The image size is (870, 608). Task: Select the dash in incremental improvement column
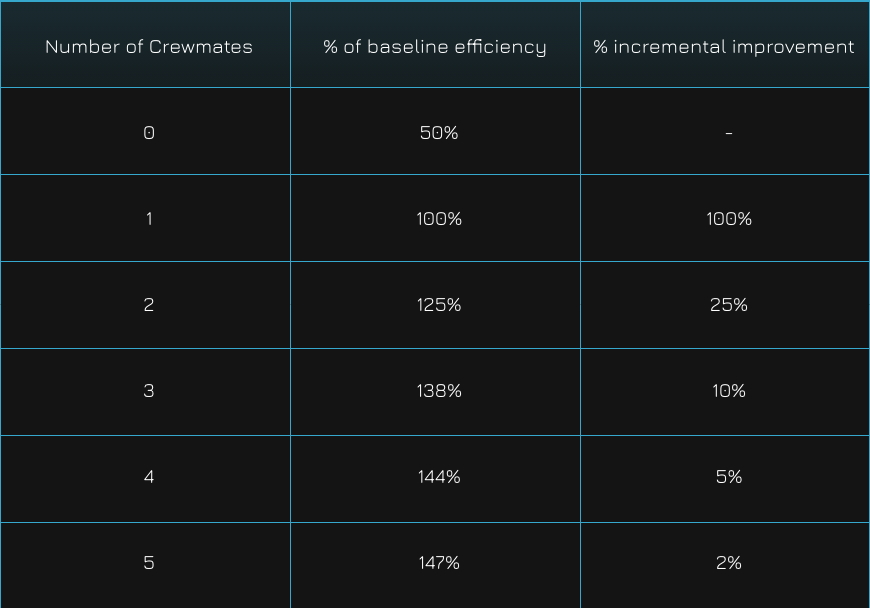pyautogui.click(x=729, y=132)
